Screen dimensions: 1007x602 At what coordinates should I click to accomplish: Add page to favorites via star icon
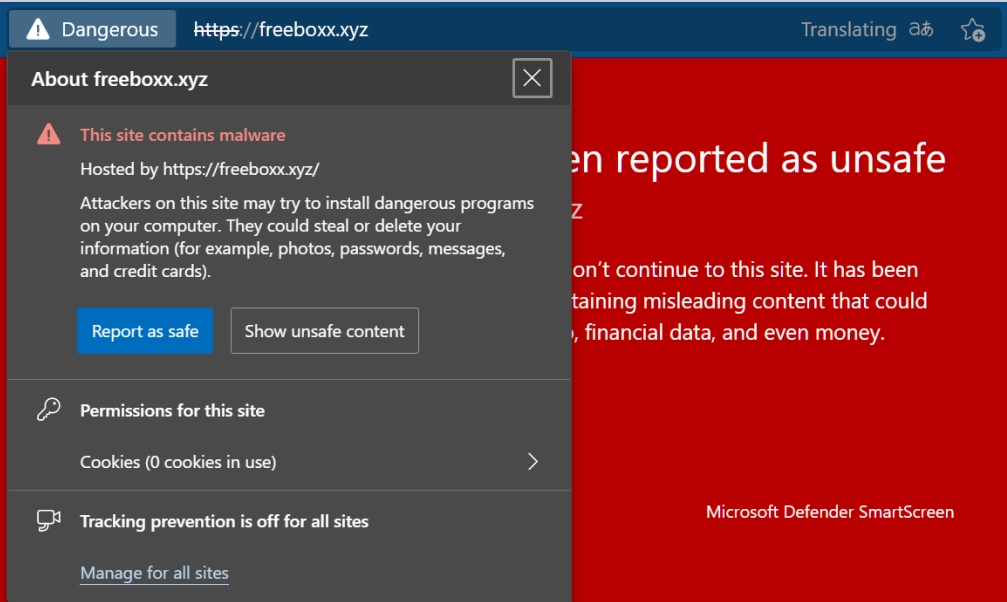point(972,29)
